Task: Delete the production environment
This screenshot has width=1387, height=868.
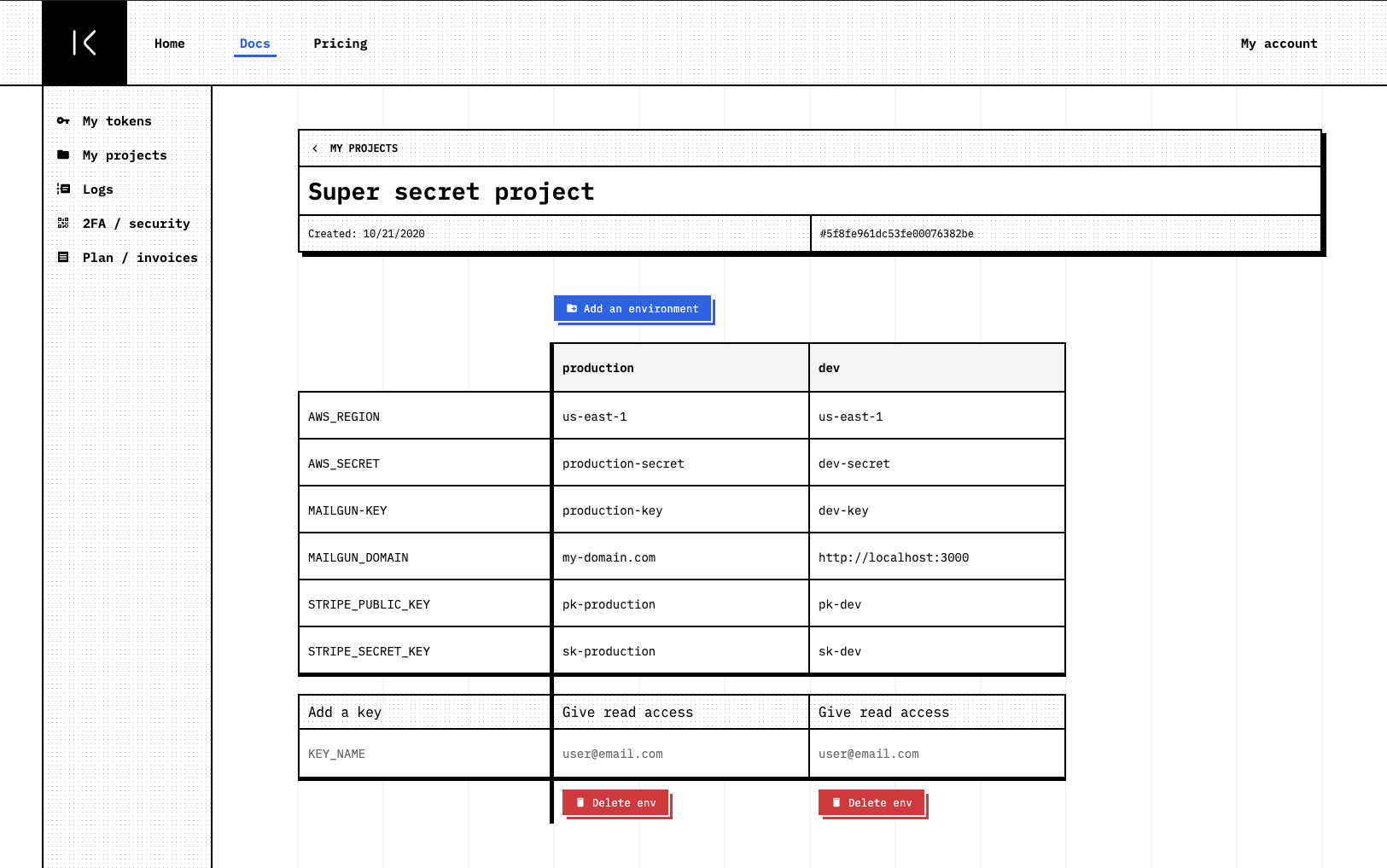Action: 615,803
